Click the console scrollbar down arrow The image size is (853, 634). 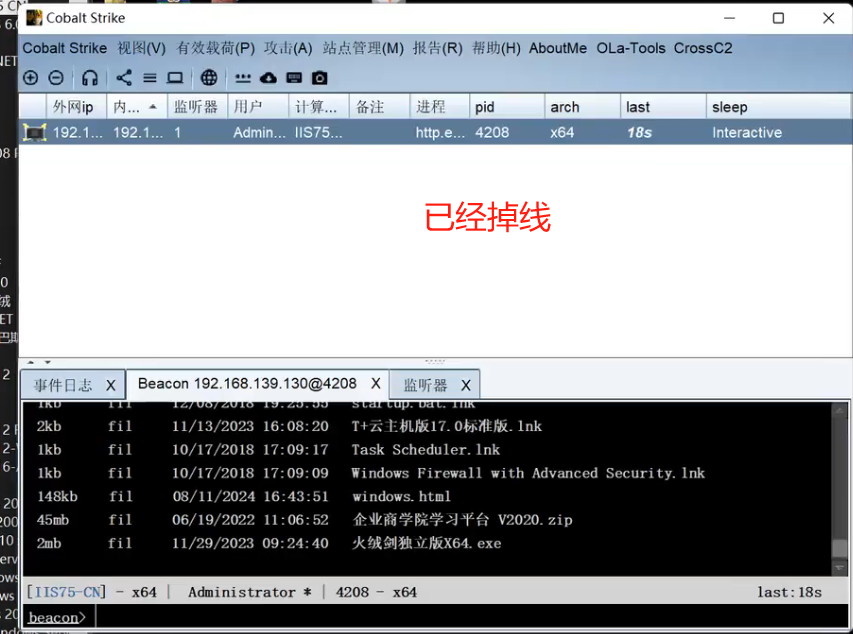pos(839,568)
